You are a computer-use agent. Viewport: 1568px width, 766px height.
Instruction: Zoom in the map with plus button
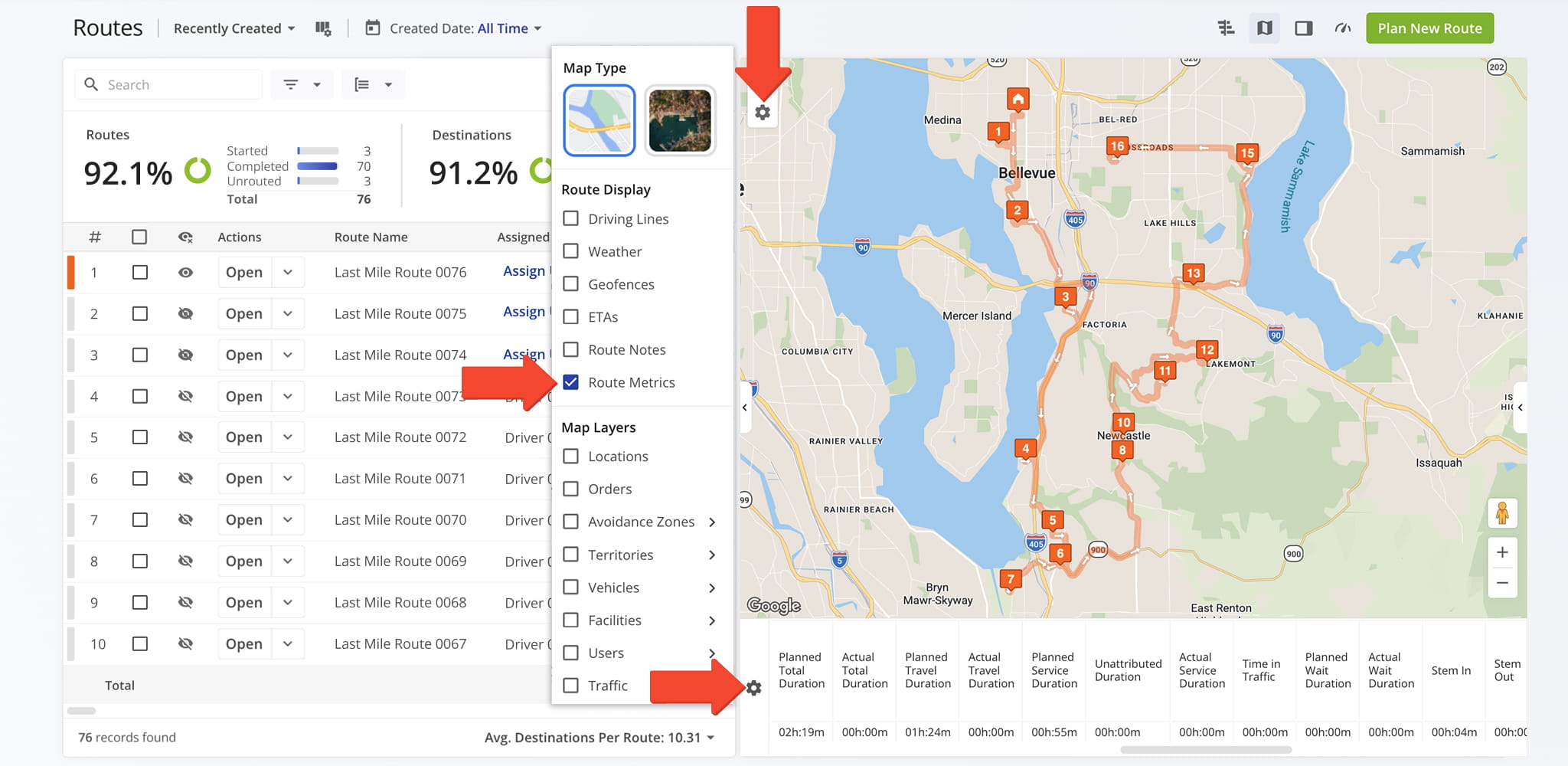click(1502, 552)
